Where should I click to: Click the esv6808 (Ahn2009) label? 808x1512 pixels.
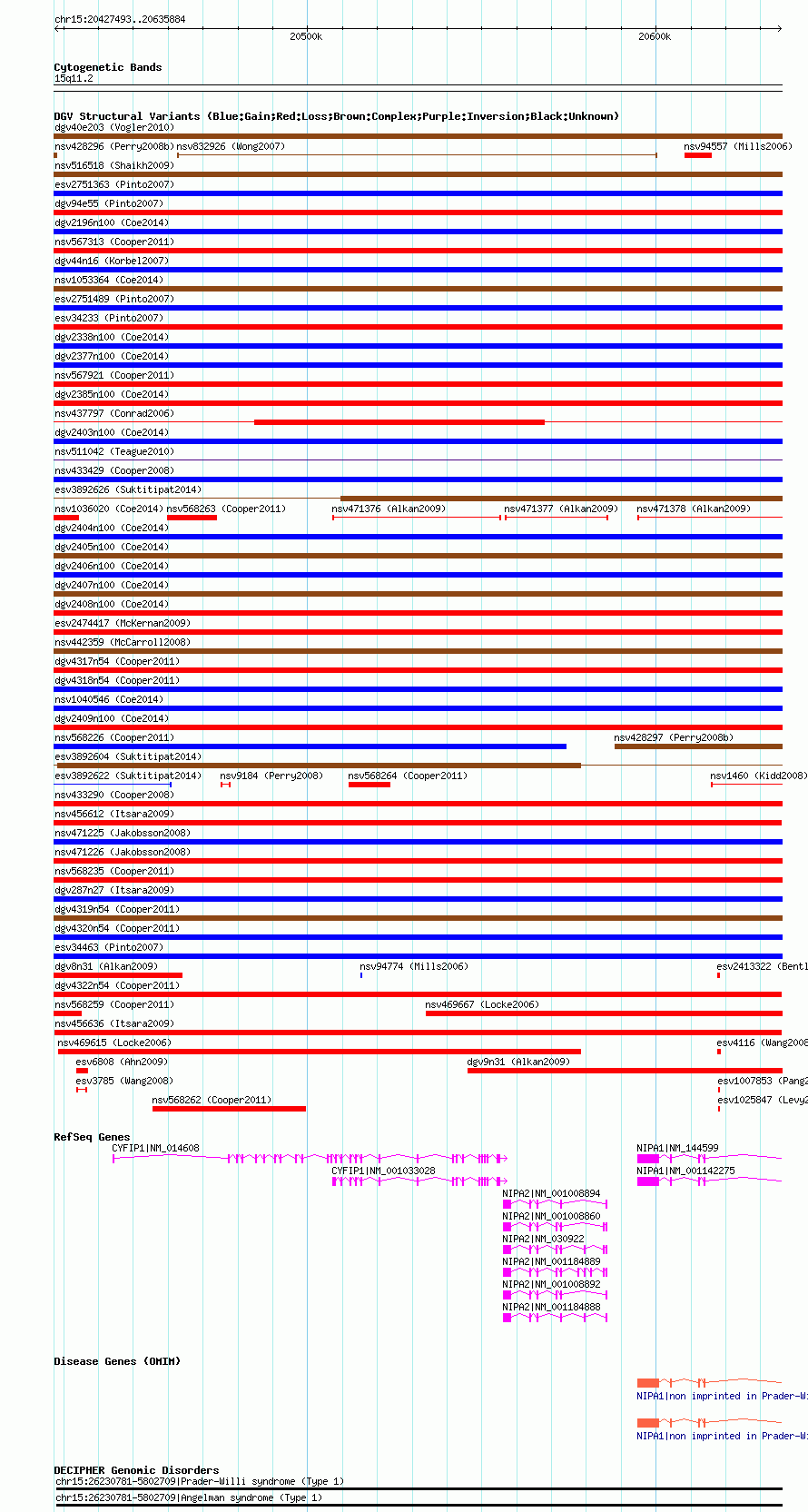pos(121,1062)
